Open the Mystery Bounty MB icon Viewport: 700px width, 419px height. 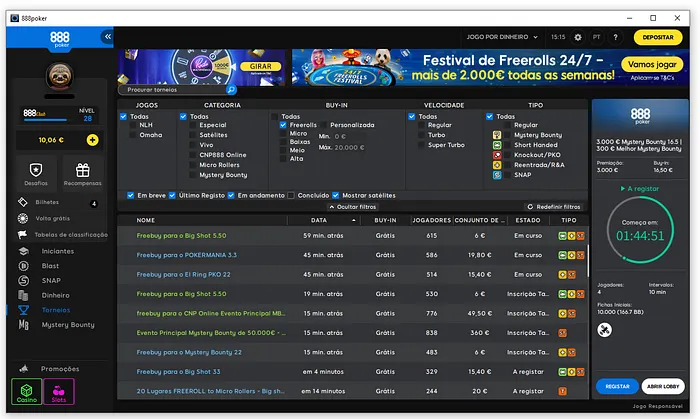coord(23,325)
